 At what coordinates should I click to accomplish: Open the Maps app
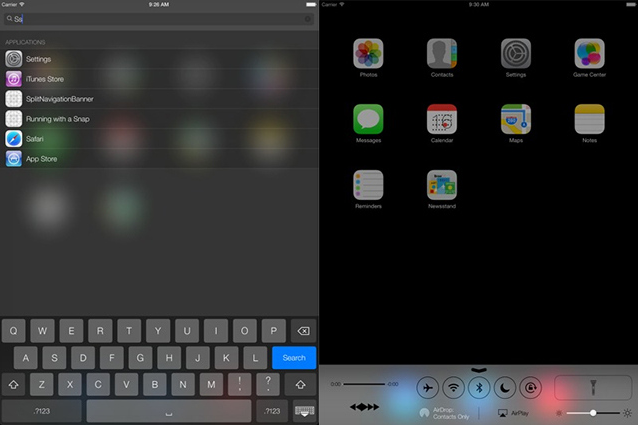[515, 119]
